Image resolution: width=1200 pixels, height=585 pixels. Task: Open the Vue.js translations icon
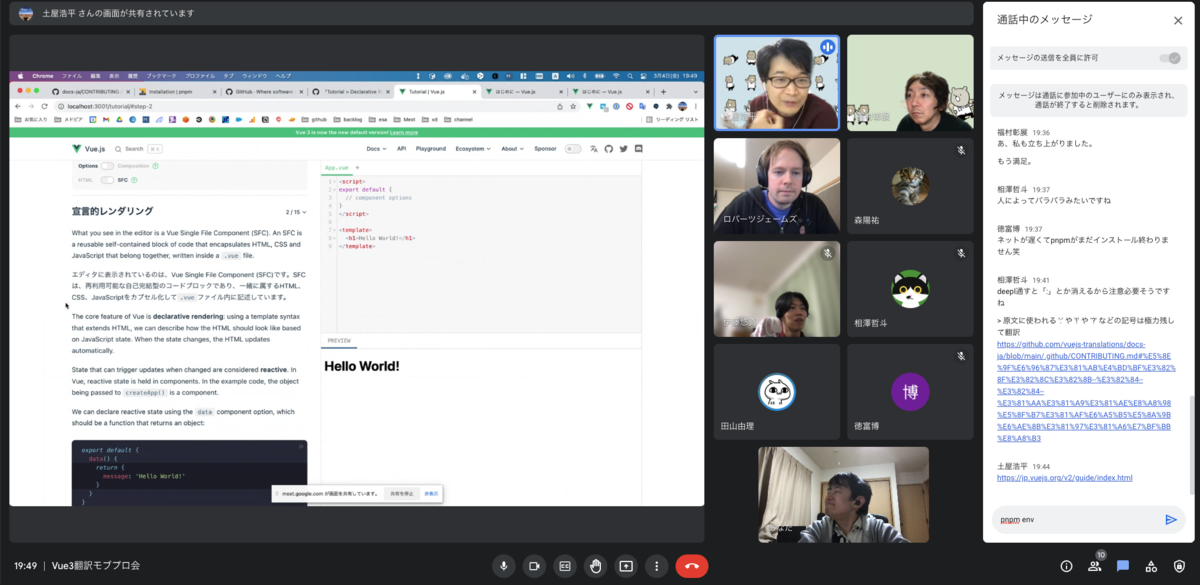(x=594, y=149)
